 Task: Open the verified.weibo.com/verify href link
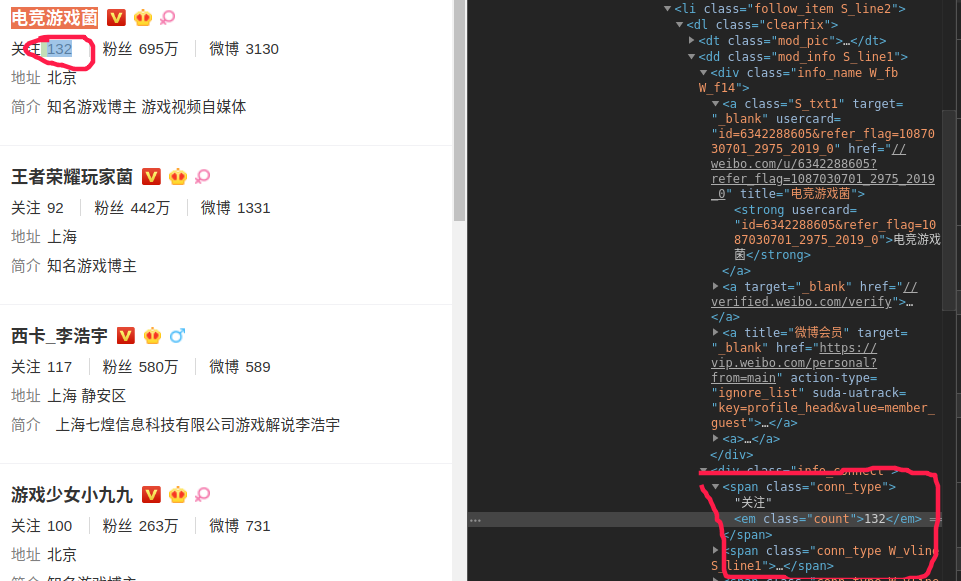(x=814, y=294)
